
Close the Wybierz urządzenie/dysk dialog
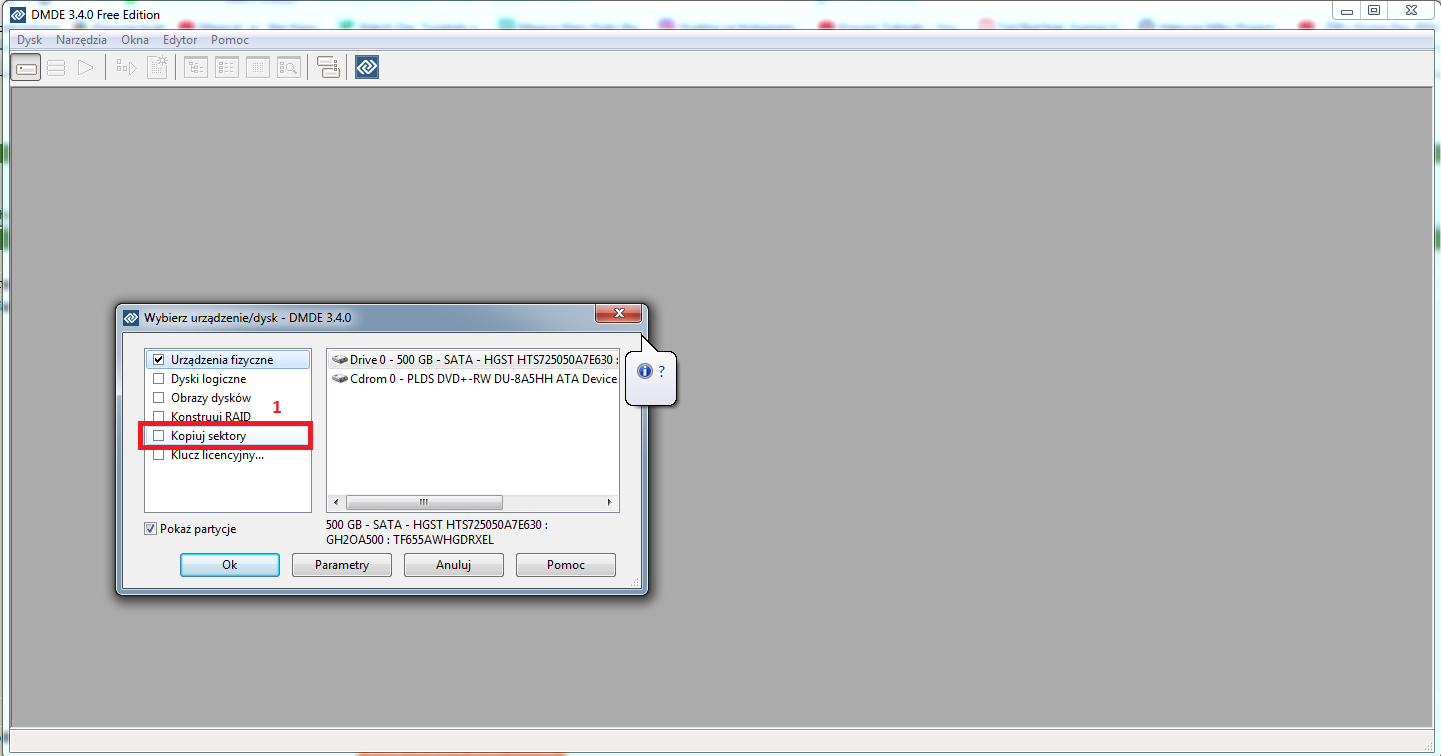click(x=618, y=314)
